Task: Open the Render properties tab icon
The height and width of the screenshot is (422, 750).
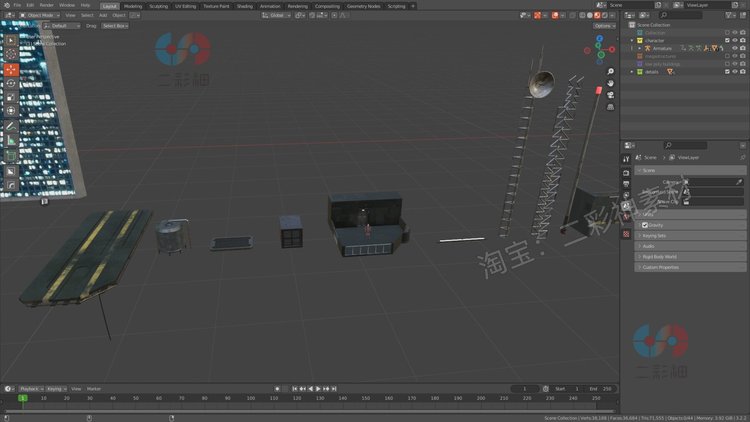Action: click(x=626, y=173)
